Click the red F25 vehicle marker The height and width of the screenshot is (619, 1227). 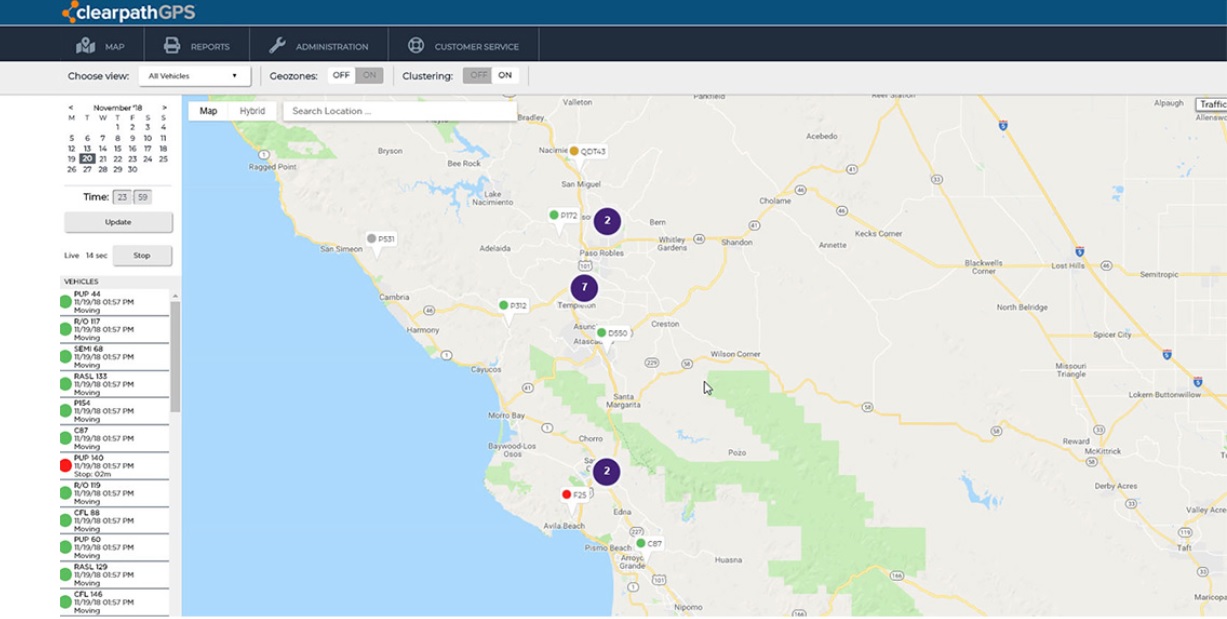coord(567,495)
